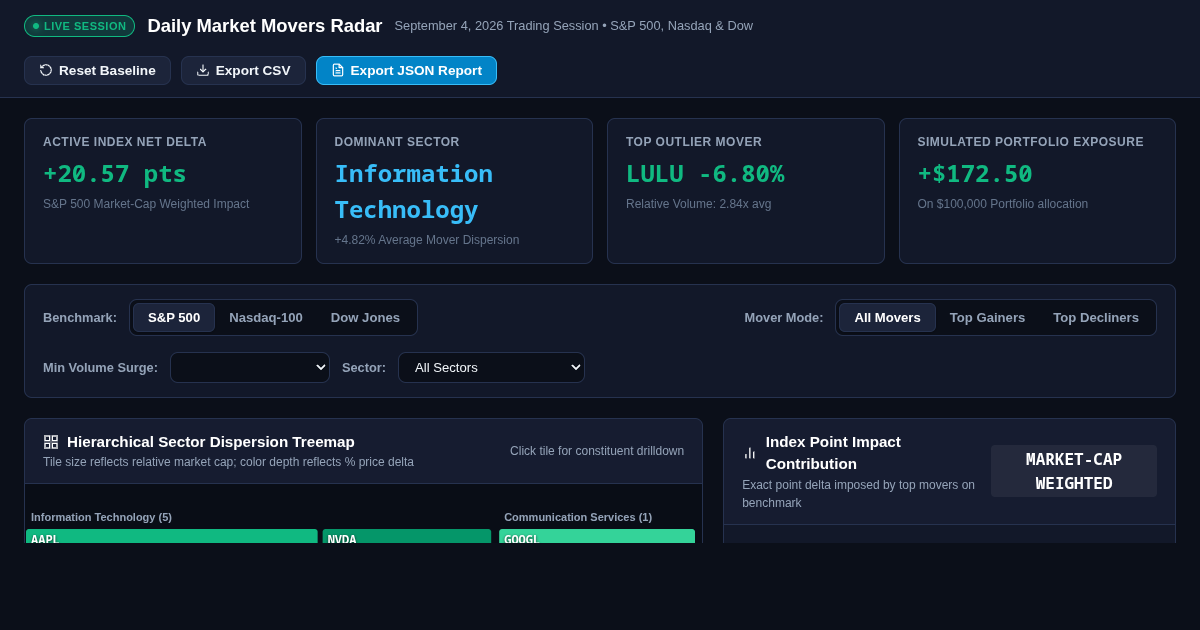Click the Communication Services (1) sector label
The height and width of the screenshot is (630, 1200).
tap(578, 517)
